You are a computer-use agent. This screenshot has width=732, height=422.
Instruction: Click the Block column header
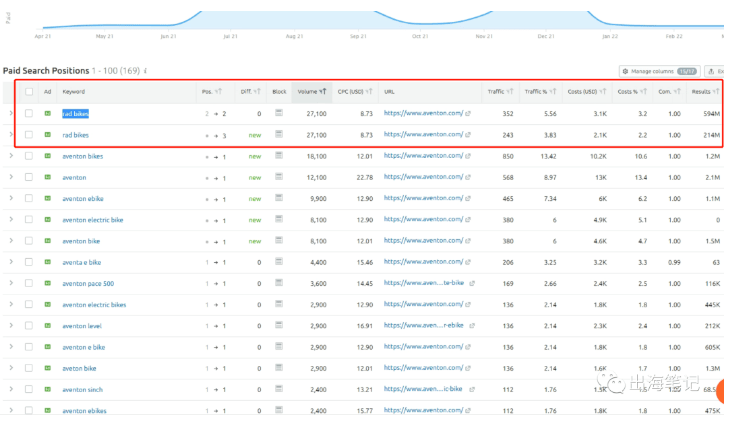tap(279, 91)
